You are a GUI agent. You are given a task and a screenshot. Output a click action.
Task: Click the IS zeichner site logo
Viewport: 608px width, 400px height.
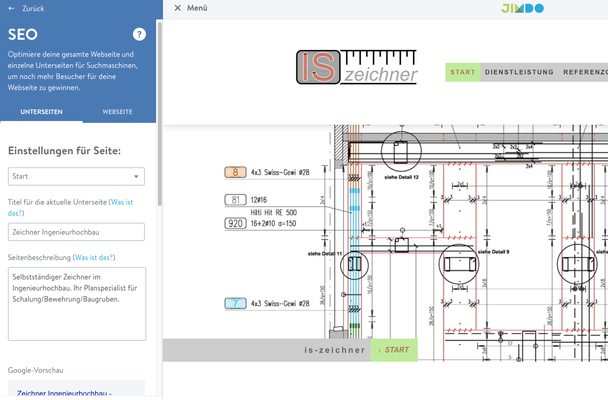[x=357, y=67]
